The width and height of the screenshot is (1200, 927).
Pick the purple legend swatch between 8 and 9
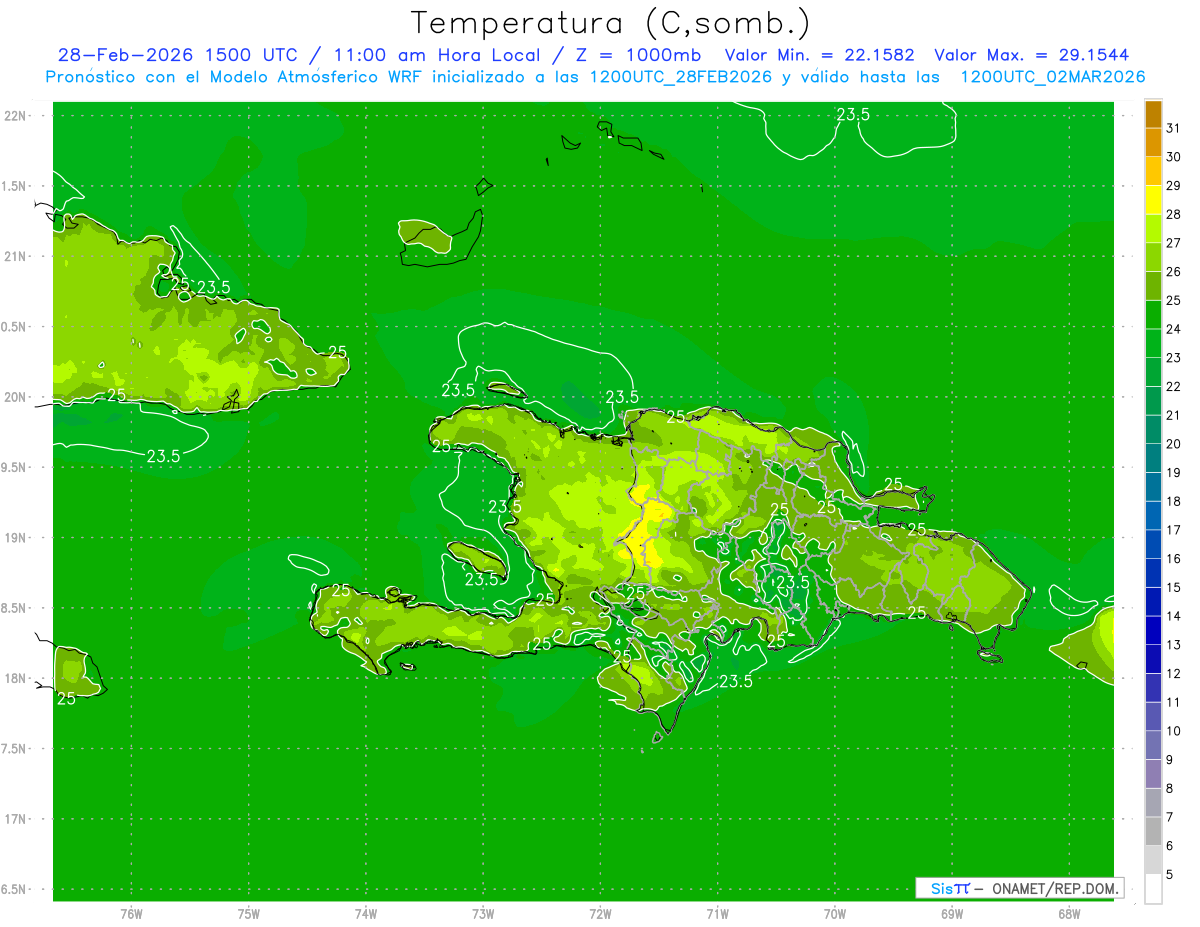coord(1153,774)
